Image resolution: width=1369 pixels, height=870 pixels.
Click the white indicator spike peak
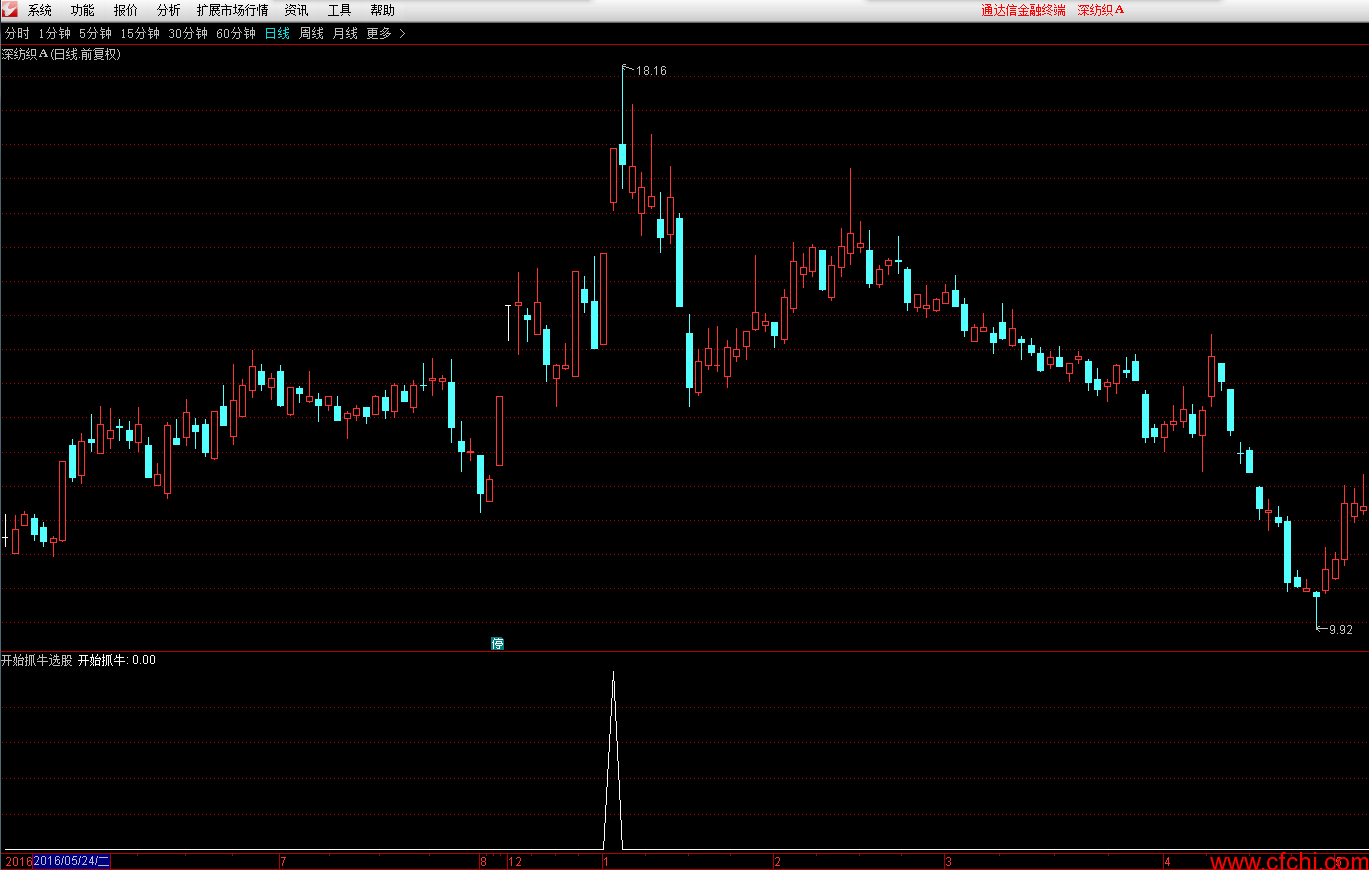[x=613, y=674]
